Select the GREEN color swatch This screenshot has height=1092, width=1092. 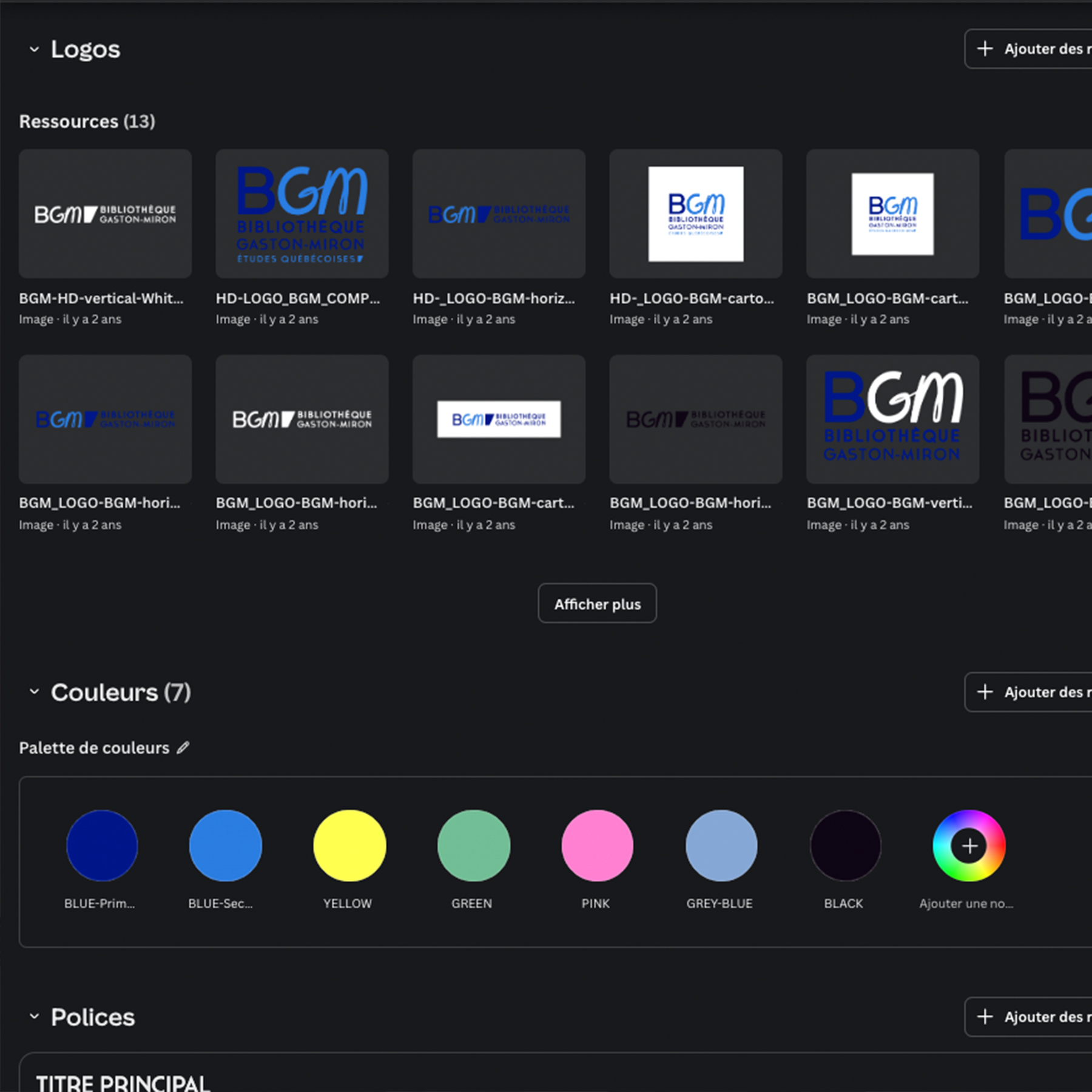[474, 845]
